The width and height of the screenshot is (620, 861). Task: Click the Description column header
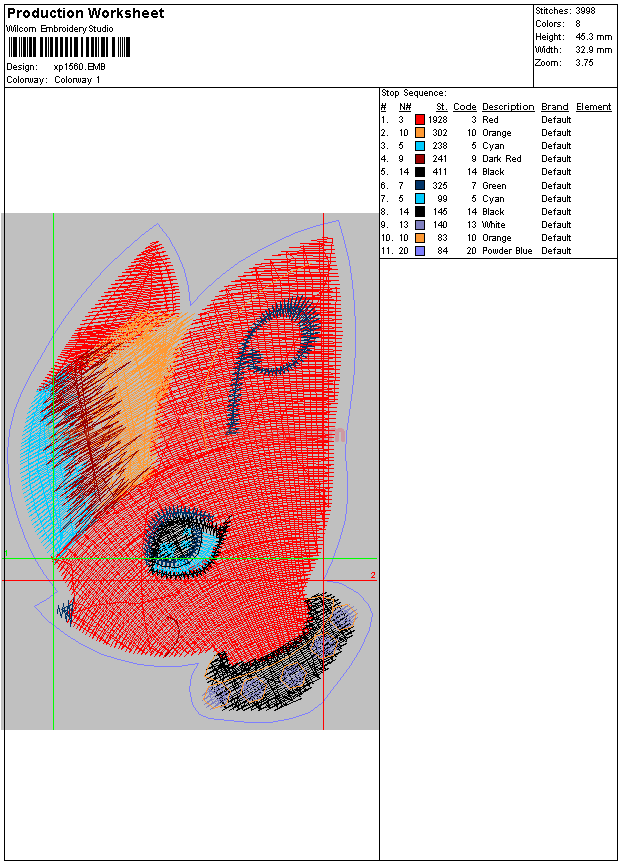click(508, 107)
